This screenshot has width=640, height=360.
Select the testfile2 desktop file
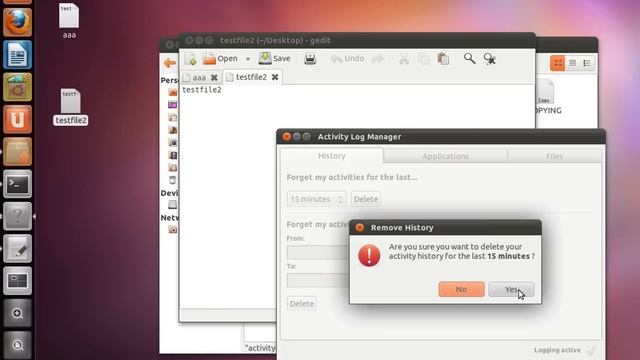click(x=70, y=107)
